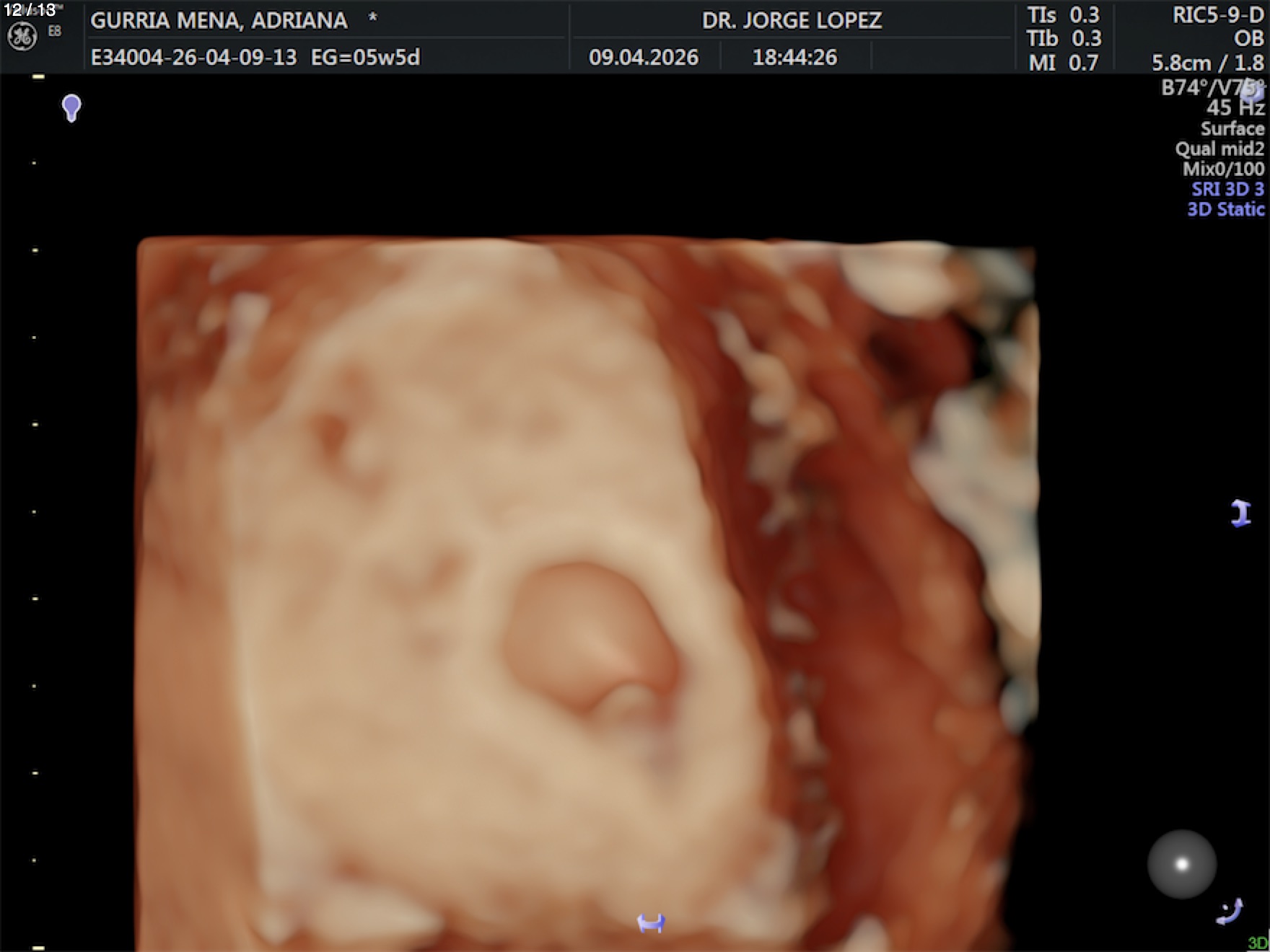1270x952 pixels.
Task: Click the Surface render mode label
Action: tap(1232, 129)
